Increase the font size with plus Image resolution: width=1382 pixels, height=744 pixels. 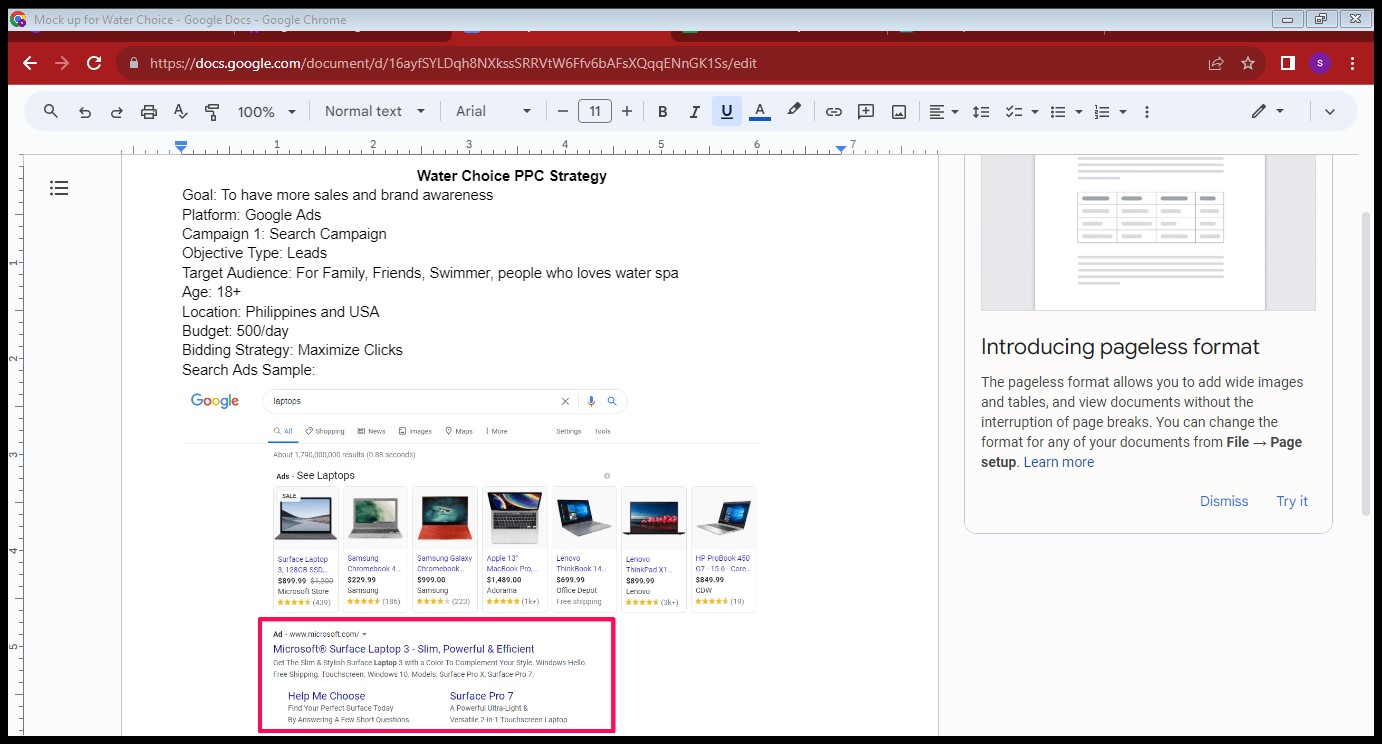point(627,111)
